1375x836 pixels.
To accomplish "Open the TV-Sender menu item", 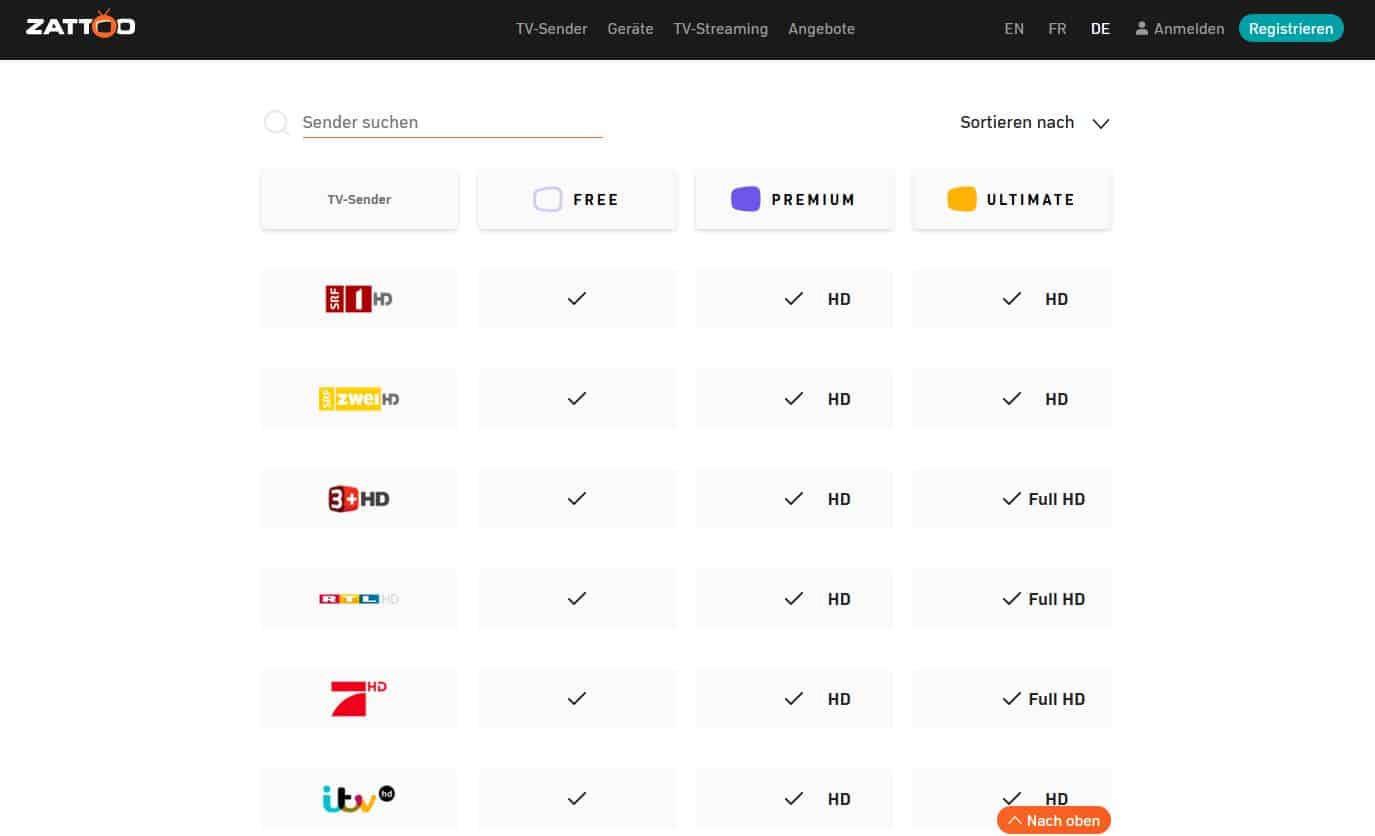I will [x=551, y=29].
